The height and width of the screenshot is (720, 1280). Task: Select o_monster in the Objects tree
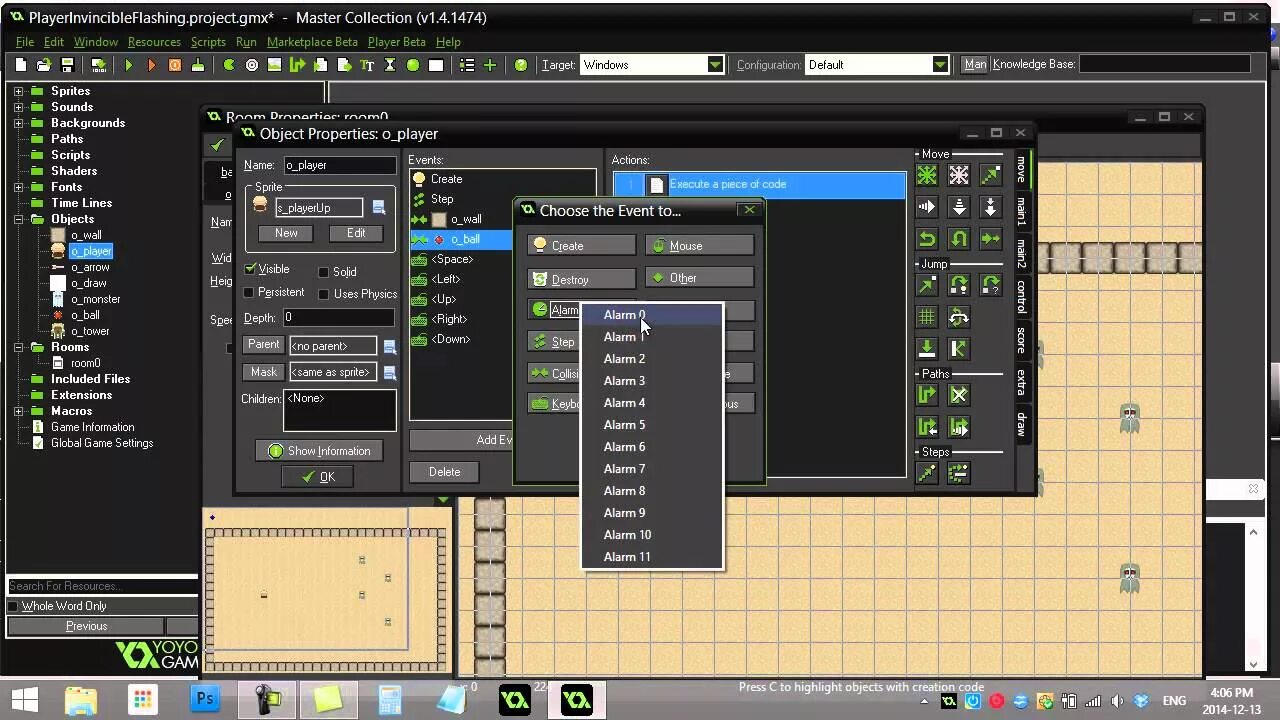click(x=95, y=299)
